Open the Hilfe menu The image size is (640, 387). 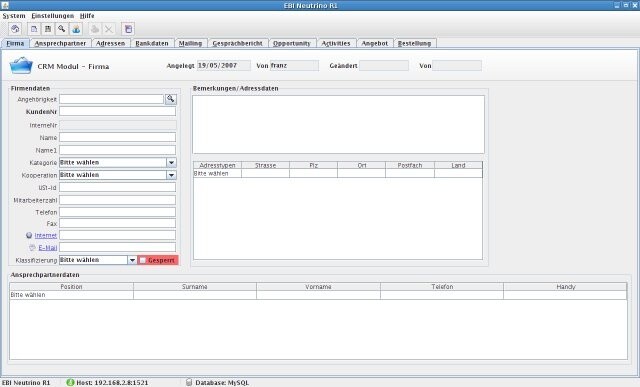point(87,16)
